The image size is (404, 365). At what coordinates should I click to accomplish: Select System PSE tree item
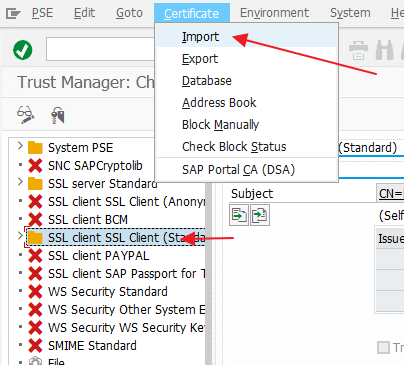click(81, 148)
